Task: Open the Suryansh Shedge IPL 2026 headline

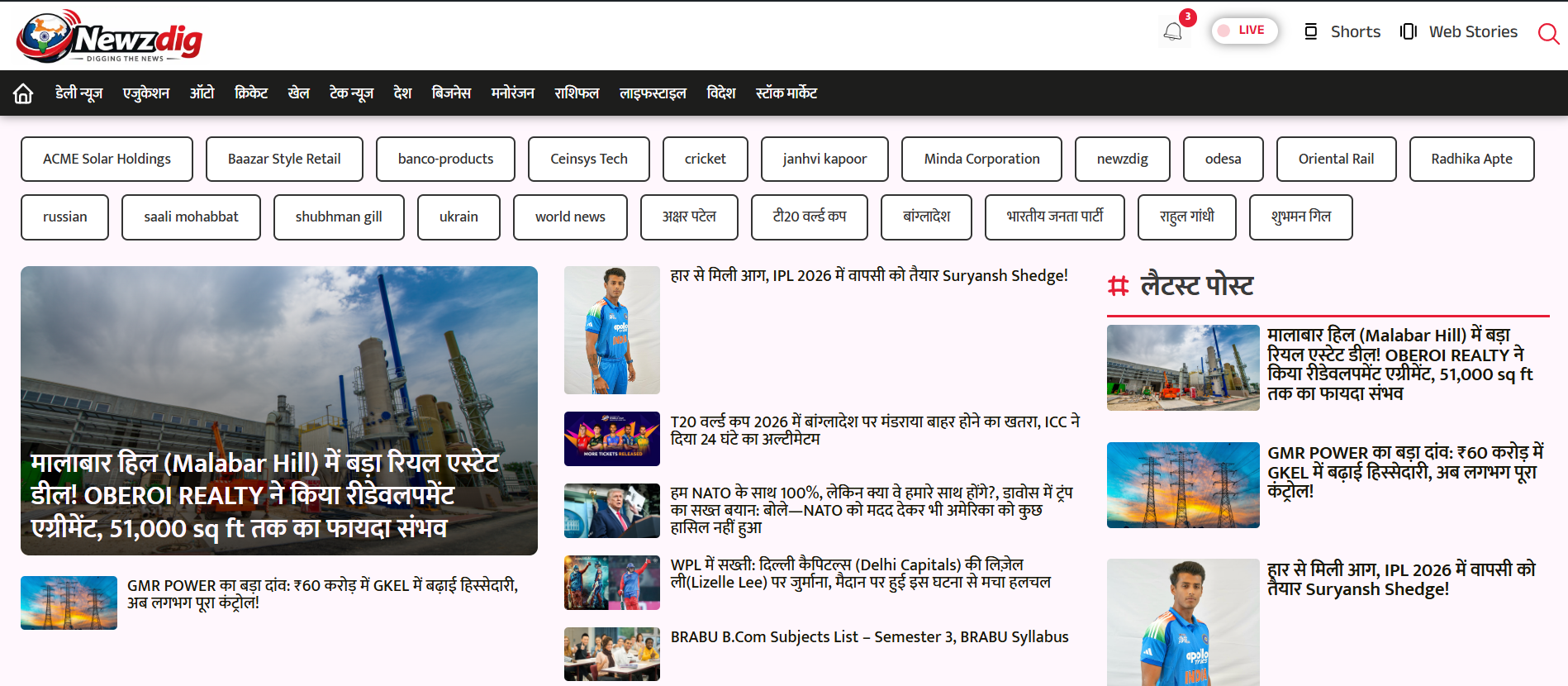Action: click(x=868, y=276)
